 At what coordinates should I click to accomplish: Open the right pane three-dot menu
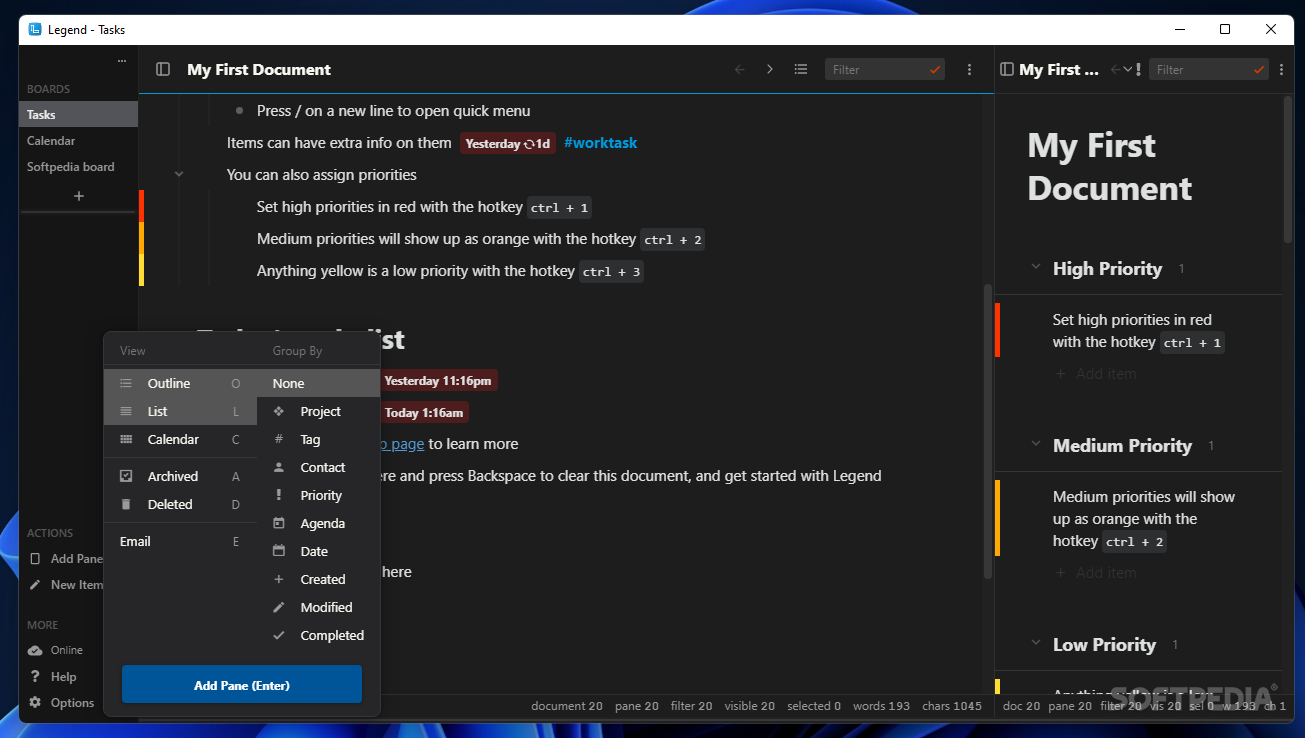click(x=1281, y=69)
